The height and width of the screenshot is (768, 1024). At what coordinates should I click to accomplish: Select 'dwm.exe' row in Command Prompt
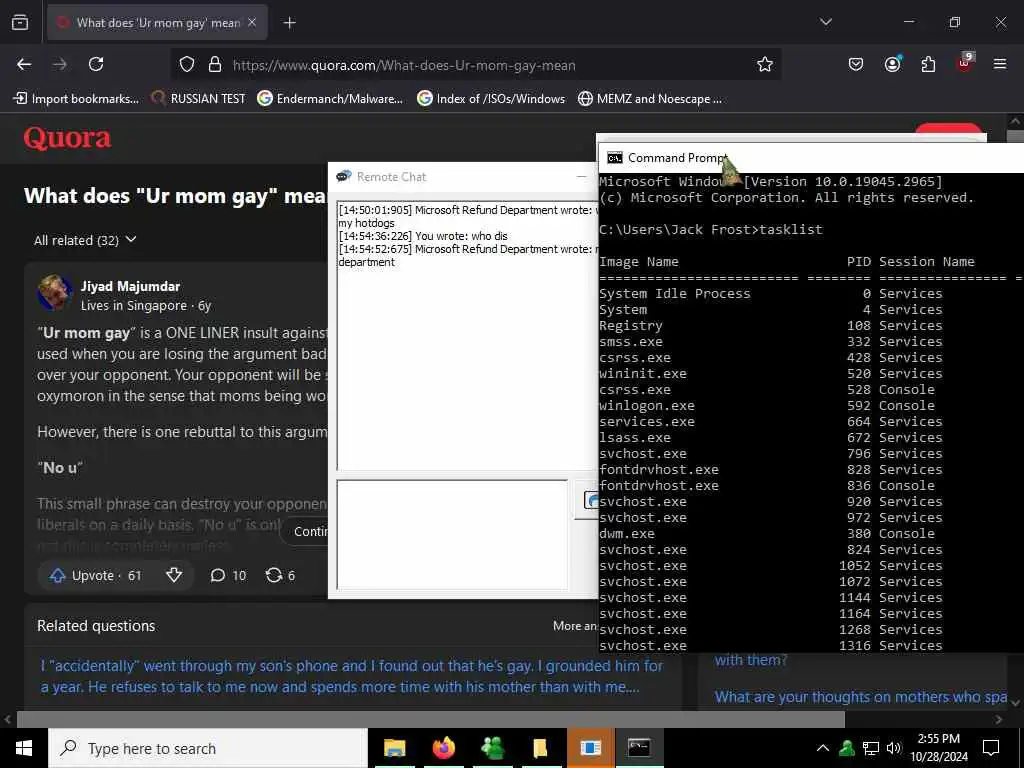(x=767, y=534)
